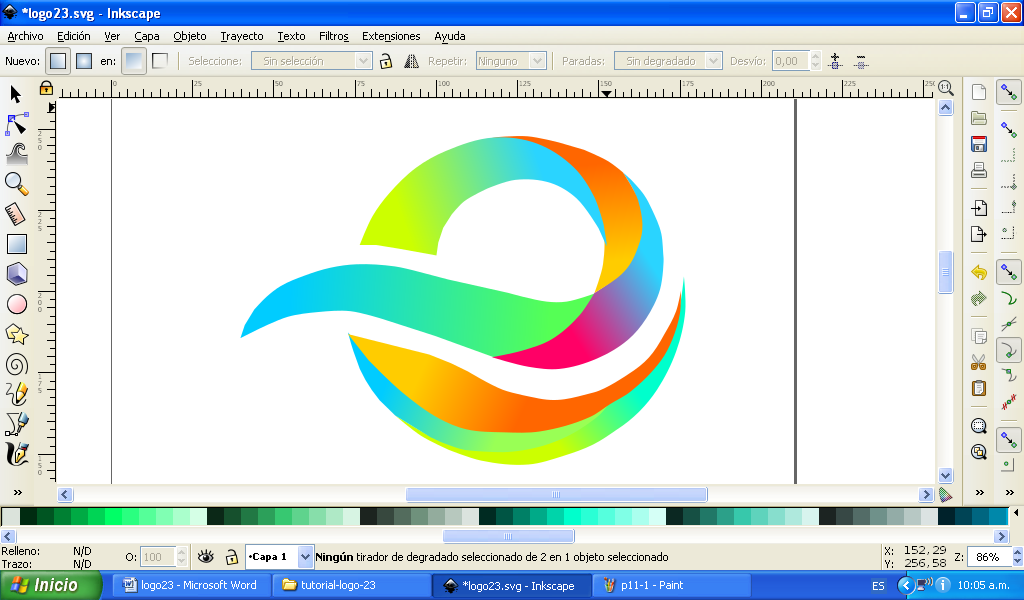Expand more commands bar chevron

click(980, 492)
